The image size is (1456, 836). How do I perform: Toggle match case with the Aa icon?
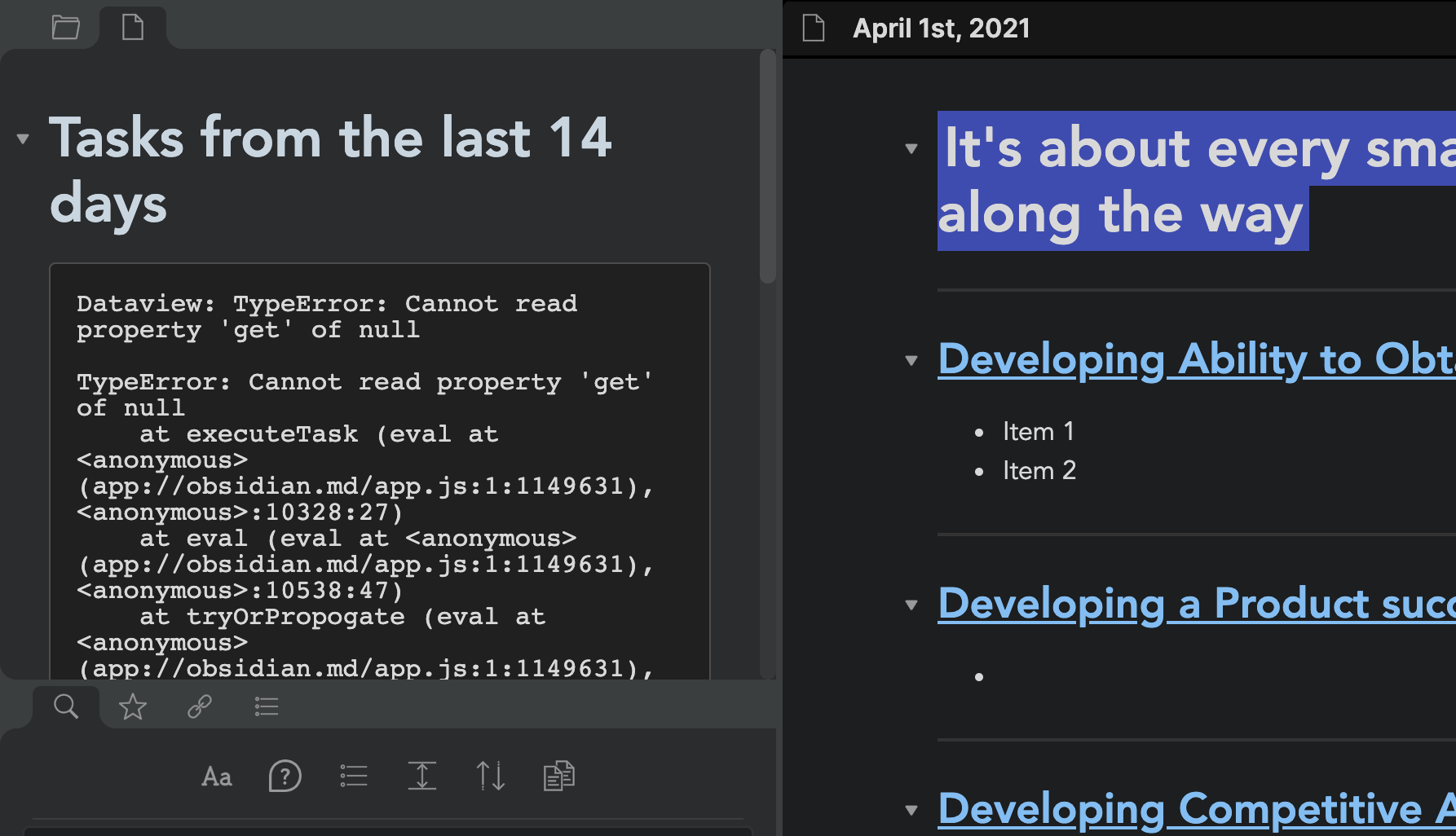coord(216,776)
